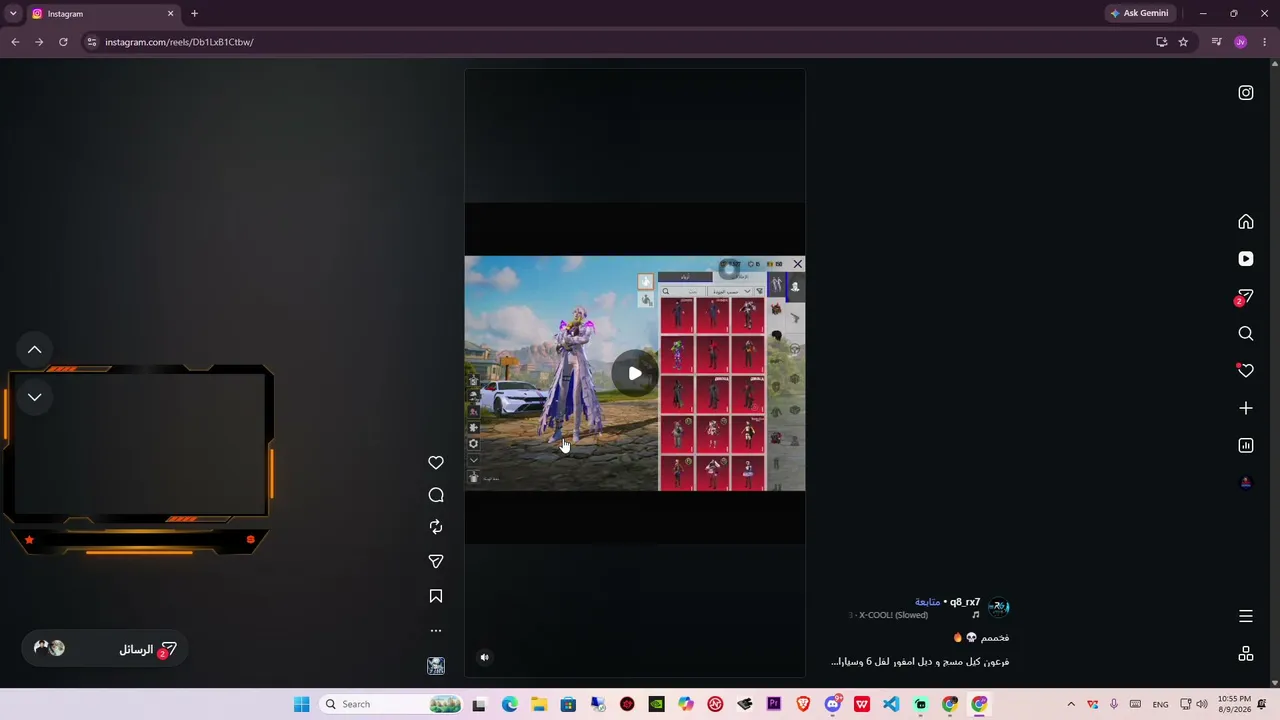Select the Instagram browser tab
The height and width of the screenshot is (720, 1280).
coord(103,14)
